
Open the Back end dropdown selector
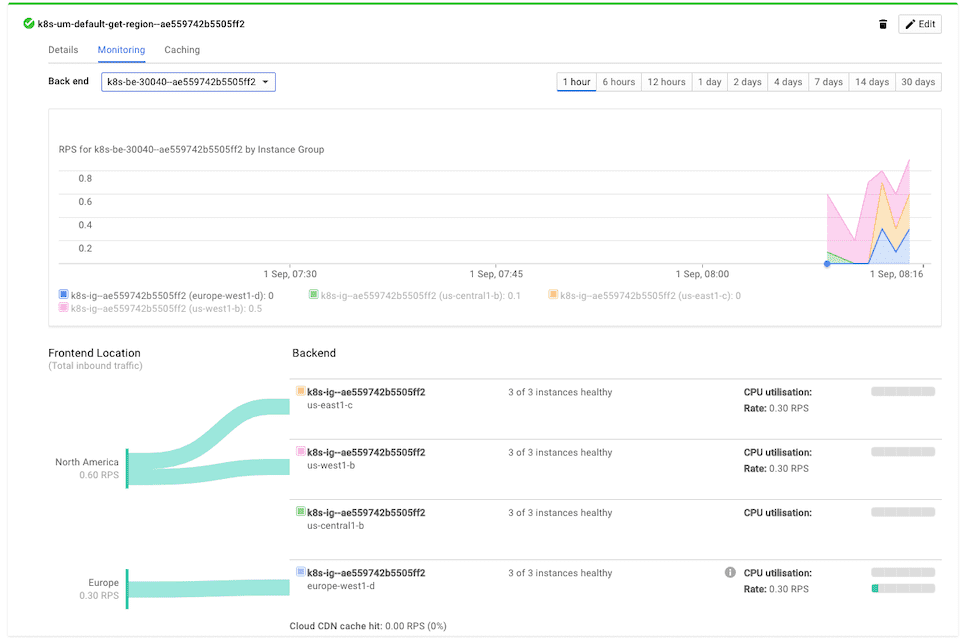pos(188,82)
